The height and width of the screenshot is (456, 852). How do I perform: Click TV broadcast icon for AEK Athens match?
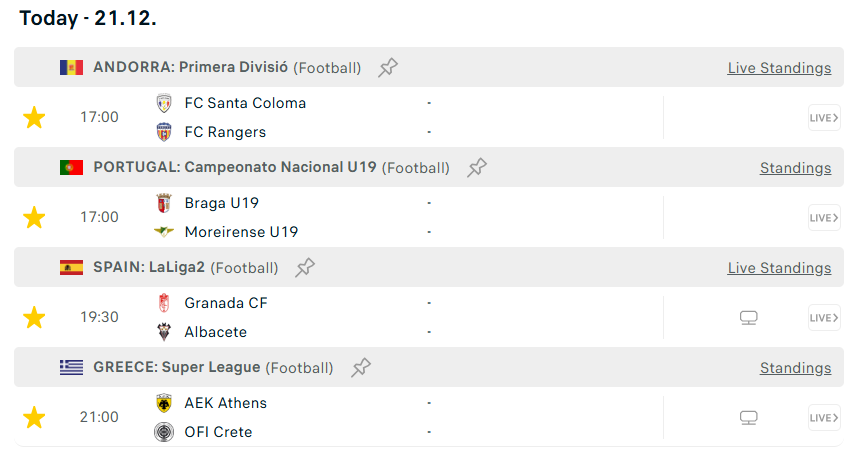(x=748, y=418)
